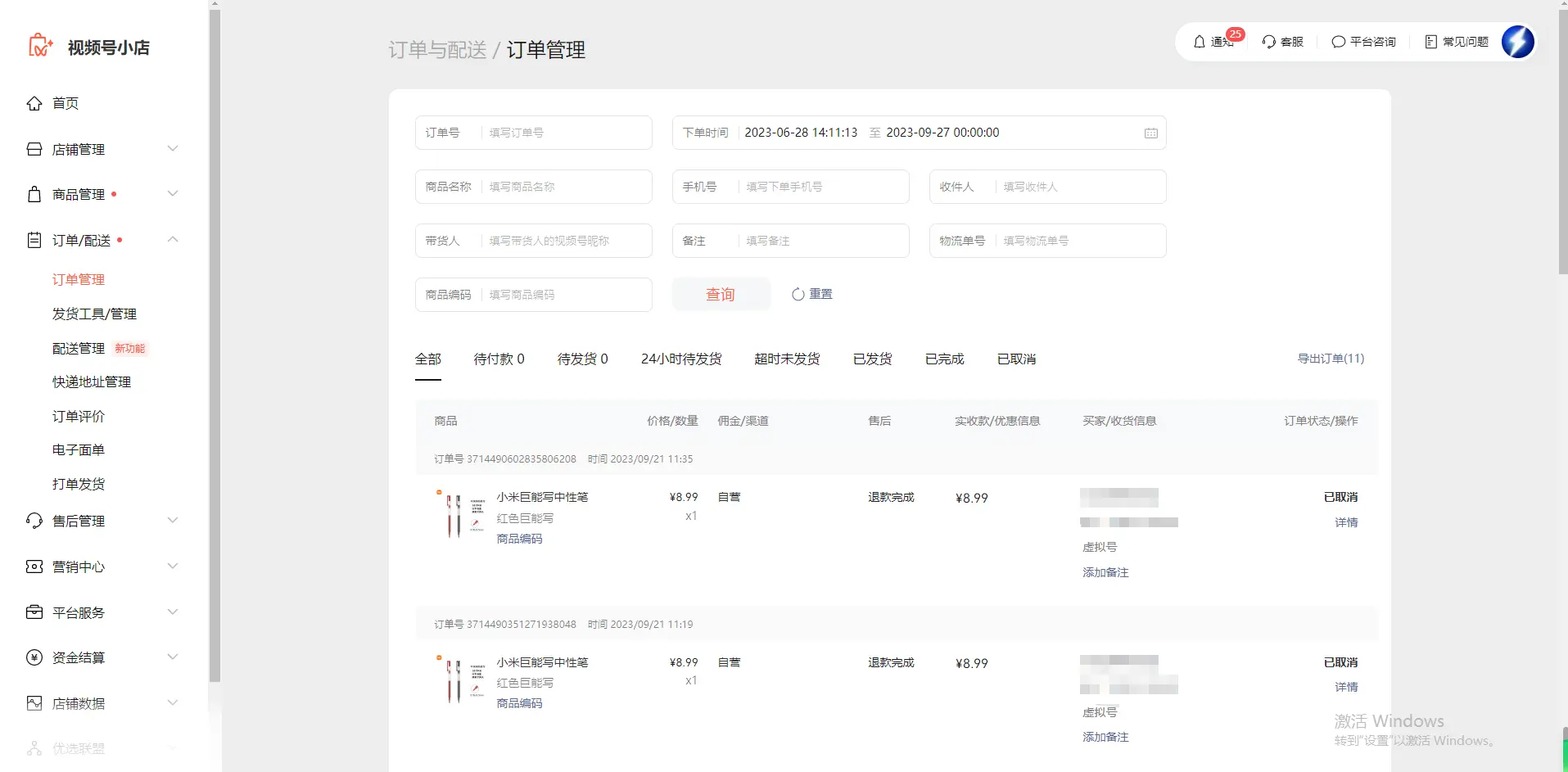Expand the 商品管理 sidebar section
Viewport: 1568px width, 772px height.
pos(172,194)
